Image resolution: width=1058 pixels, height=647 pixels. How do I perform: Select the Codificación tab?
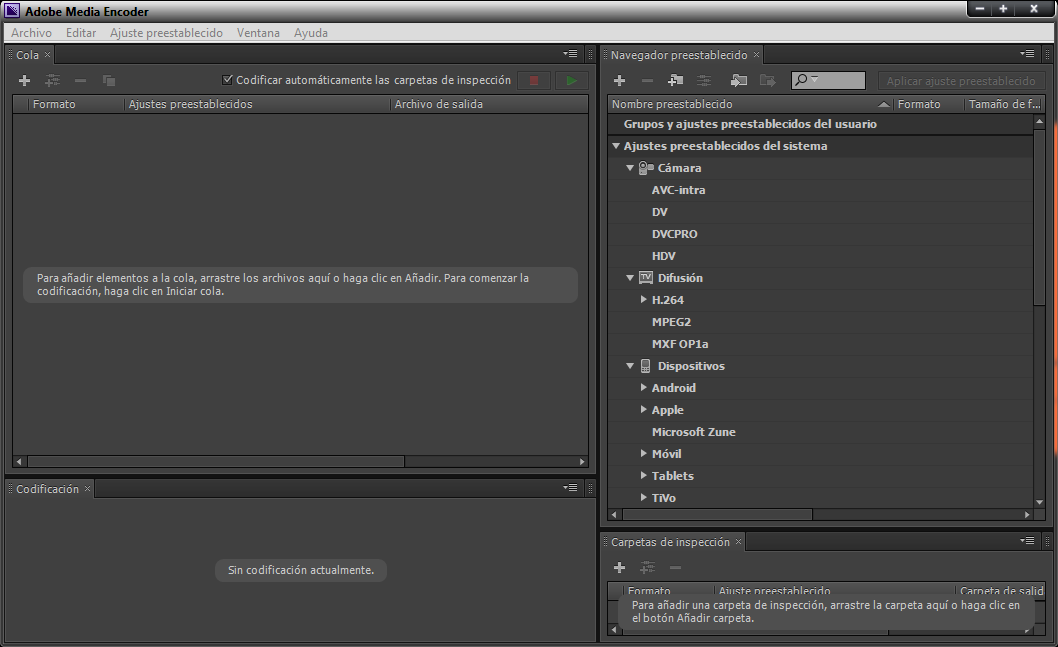pyautogui.click(x=47, y=488)
